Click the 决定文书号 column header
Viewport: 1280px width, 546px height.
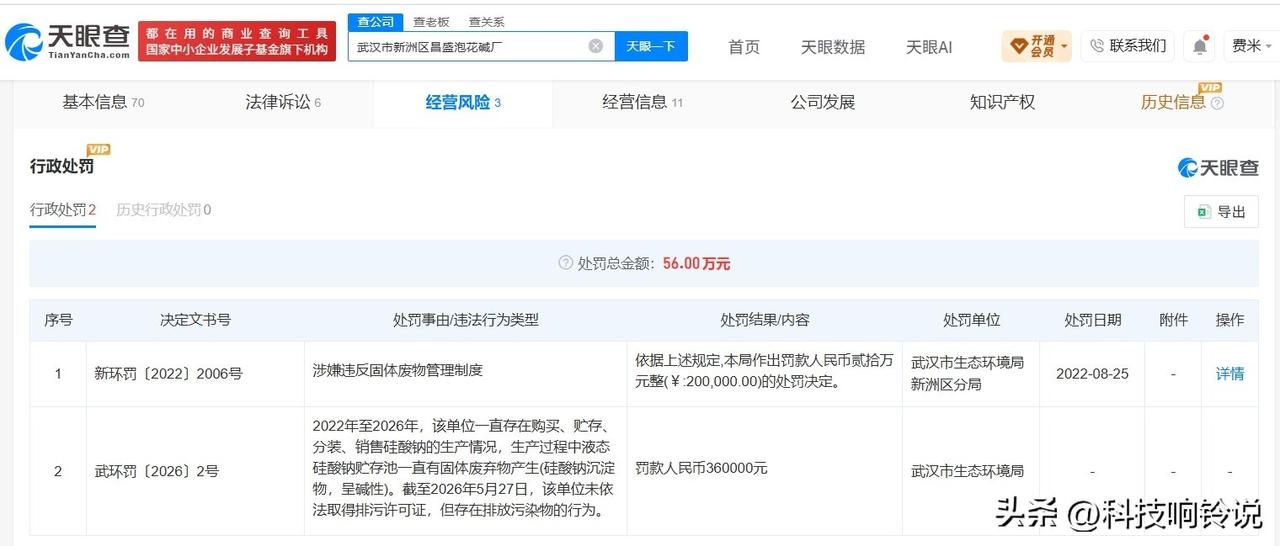[x=195, y=320]
